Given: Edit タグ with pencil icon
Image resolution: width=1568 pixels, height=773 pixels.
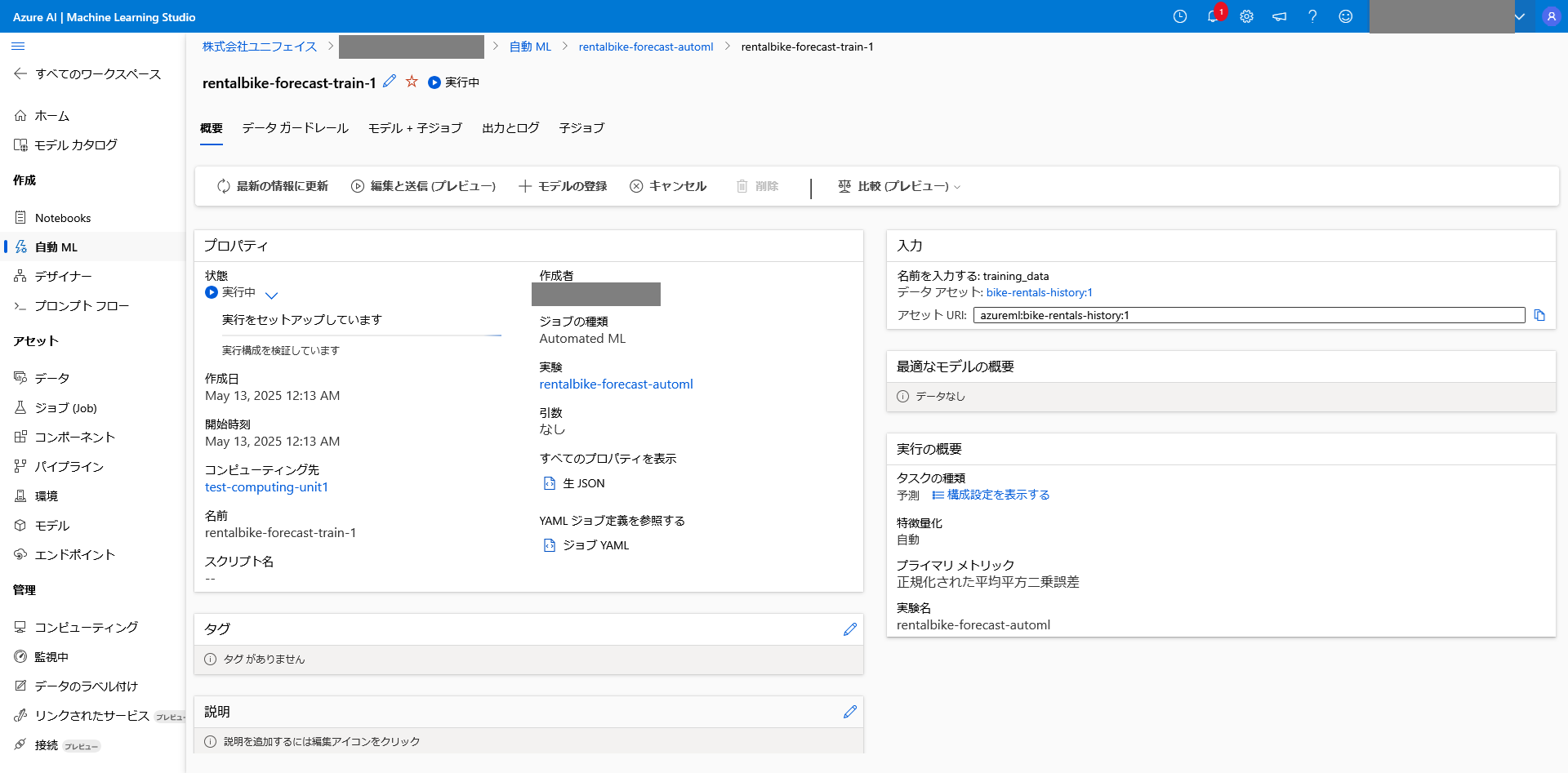Looking at the screenshot, I should (x=850, y=629).
